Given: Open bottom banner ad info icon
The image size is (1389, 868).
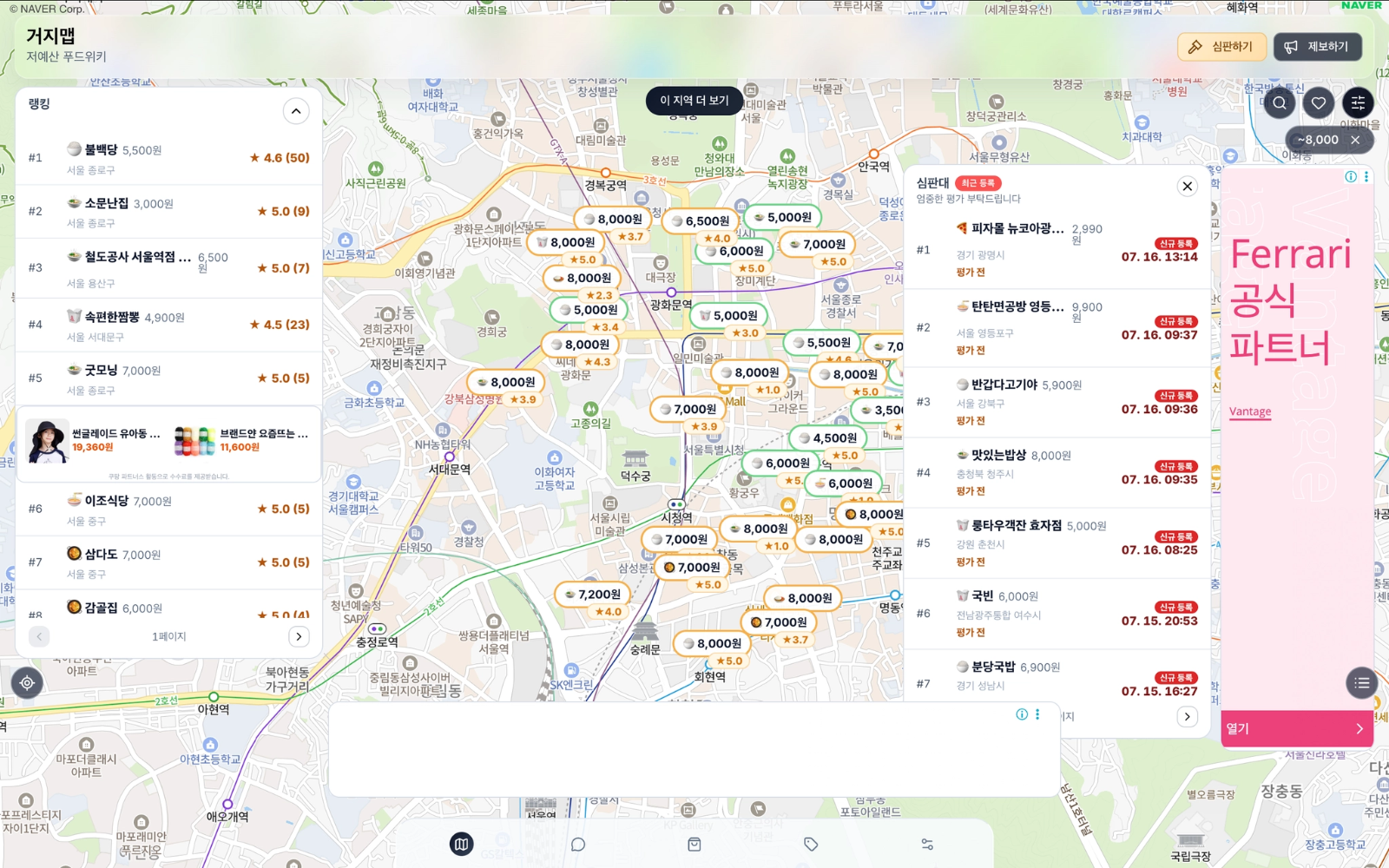Looking at the screenshot, I should pos(1022,713).
